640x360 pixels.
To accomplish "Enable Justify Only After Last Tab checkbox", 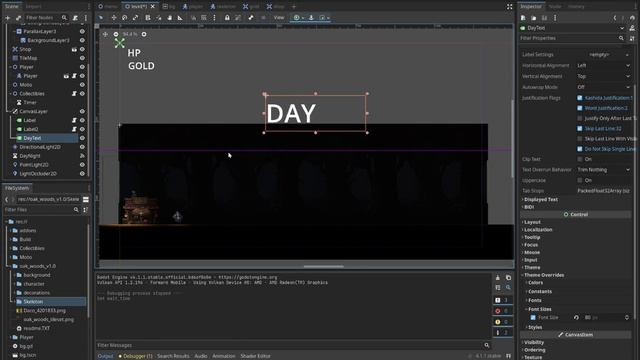I will (580, 118).
